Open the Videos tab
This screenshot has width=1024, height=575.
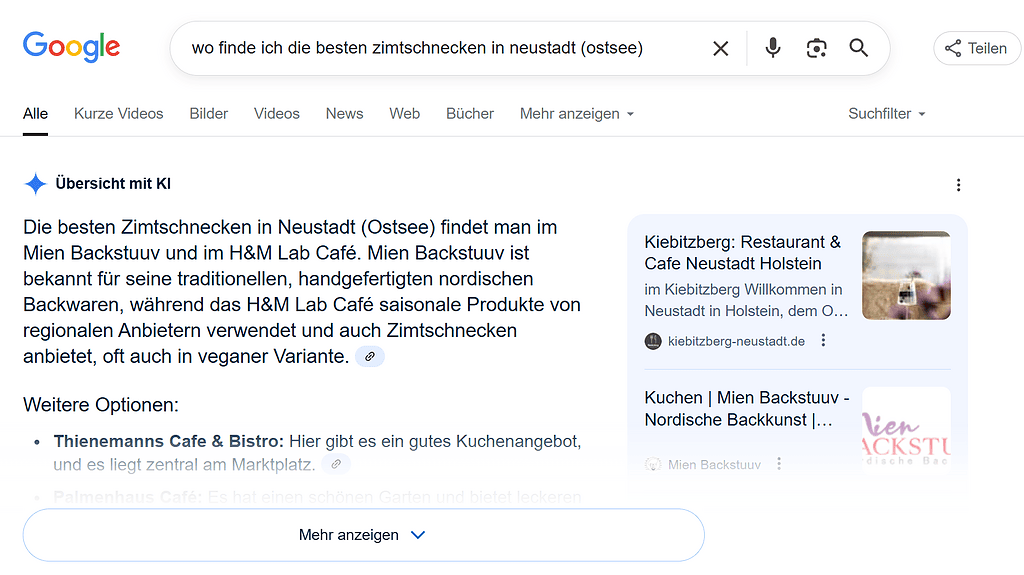click(277, 114)
